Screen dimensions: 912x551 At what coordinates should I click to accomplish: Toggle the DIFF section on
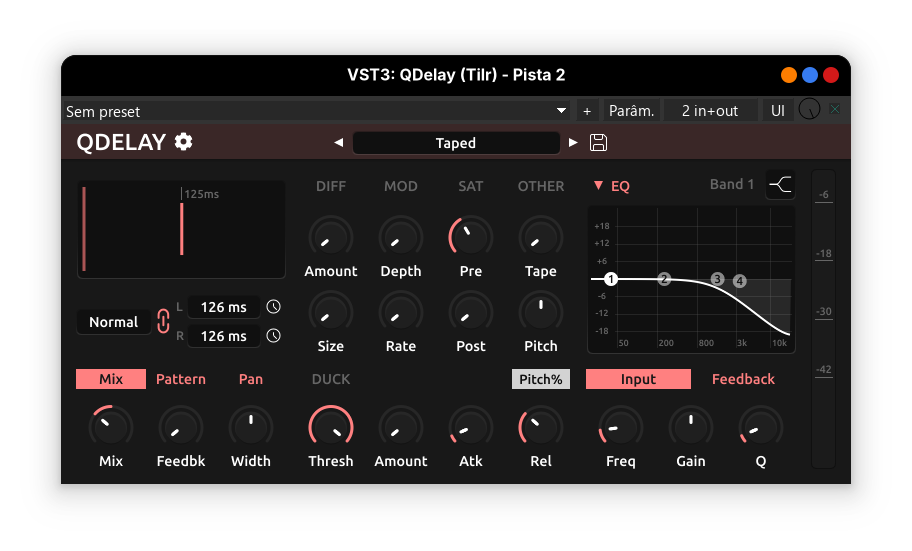coord(331,186)
